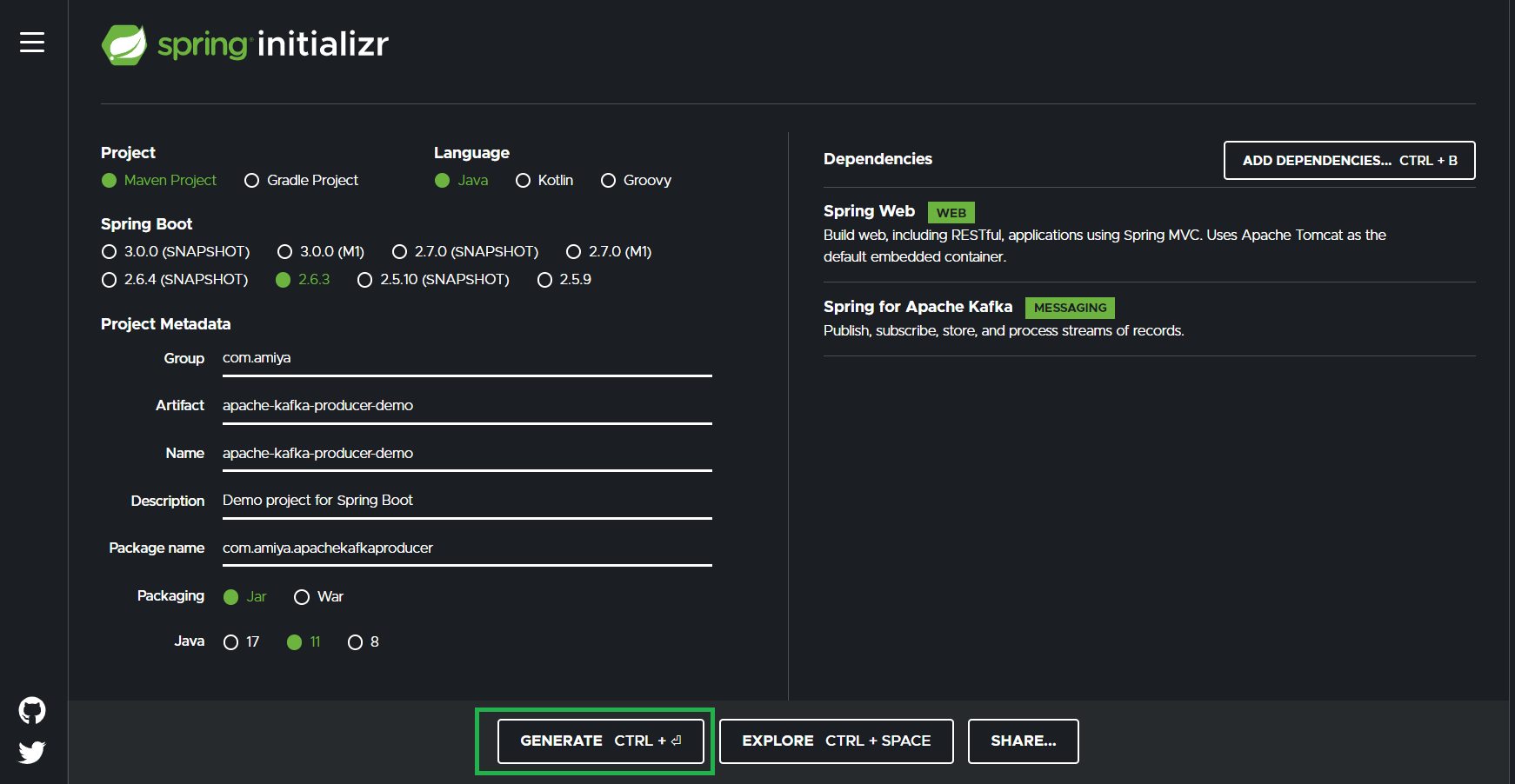Viewport: 1515px width, 784px height.
Task: Choose Kotlin as language
Action: pos(544,180)
